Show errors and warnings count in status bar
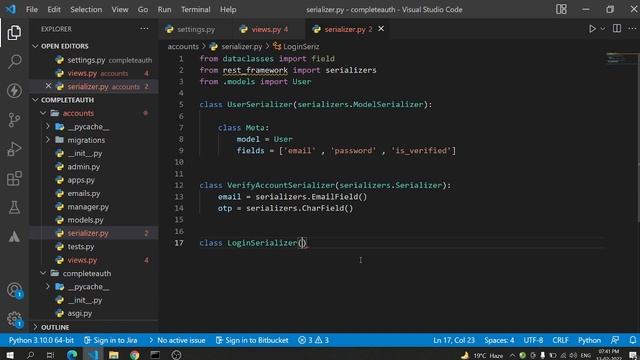The image size is (640, 360). 313,340
